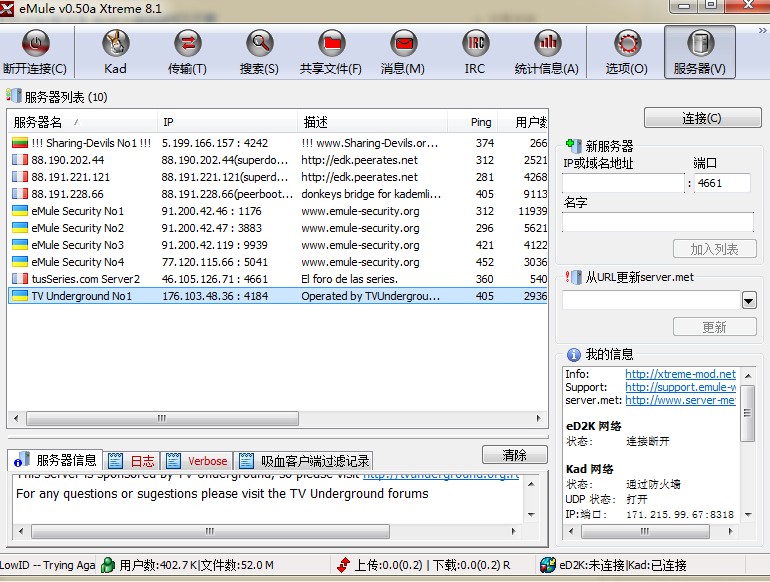Image resolution: width=770 pixels, height=582 pixels.
Task: Open the xtreme-mod.net info link
Action: pos(680,374)
